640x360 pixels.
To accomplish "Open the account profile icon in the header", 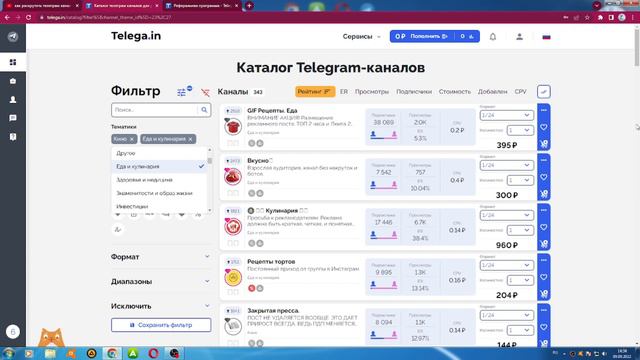I will [519, 37].
